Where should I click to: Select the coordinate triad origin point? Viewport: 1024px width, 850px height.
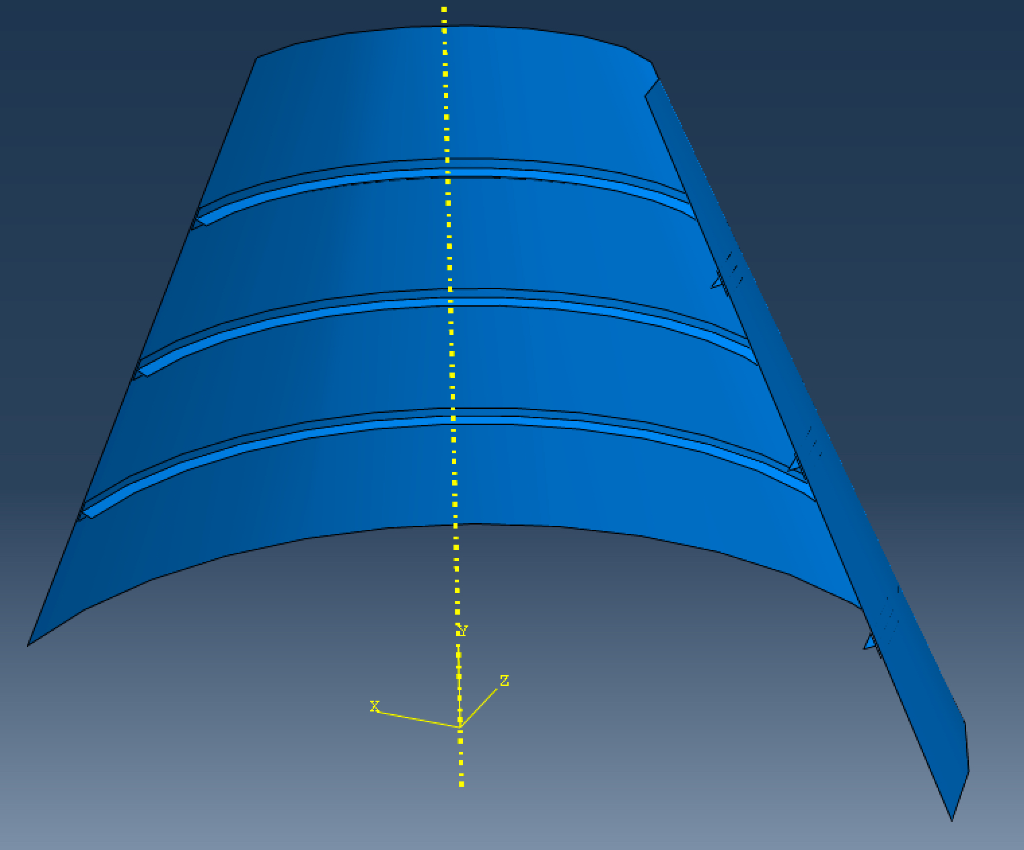pyautogui.click(x=460, y=725)
